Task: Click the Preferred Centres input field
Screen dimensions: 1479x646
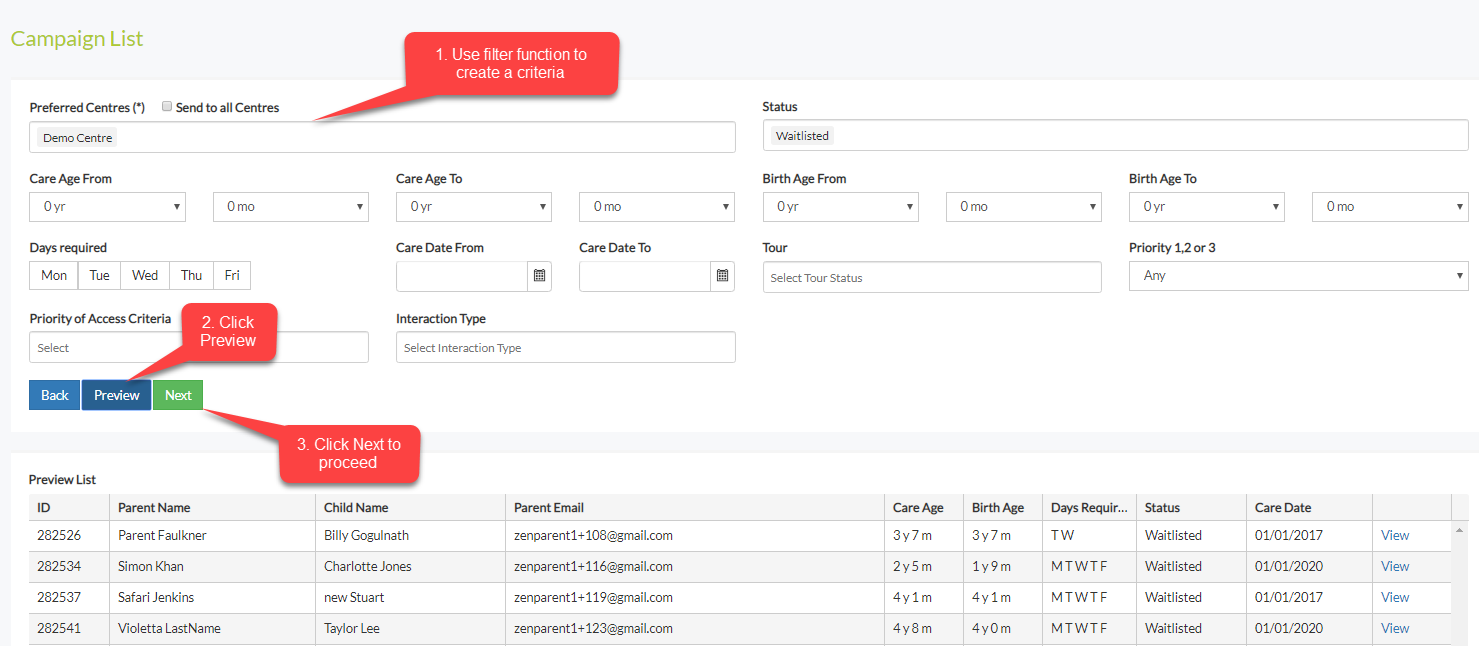Action: 383,137
